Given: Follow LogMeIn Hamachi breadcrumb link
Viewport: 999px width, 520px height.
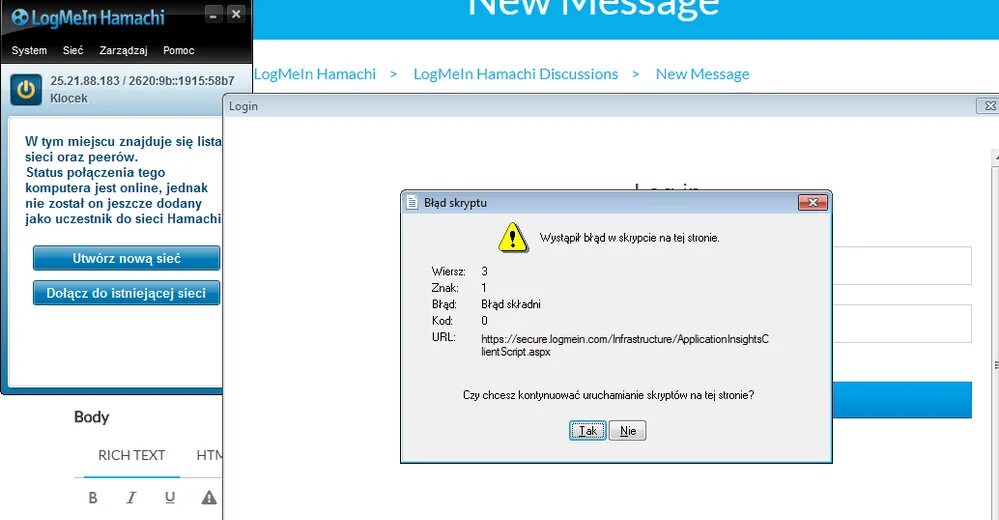Looking at the screenshot, I should pyautogui.click(x=315, y=74).
